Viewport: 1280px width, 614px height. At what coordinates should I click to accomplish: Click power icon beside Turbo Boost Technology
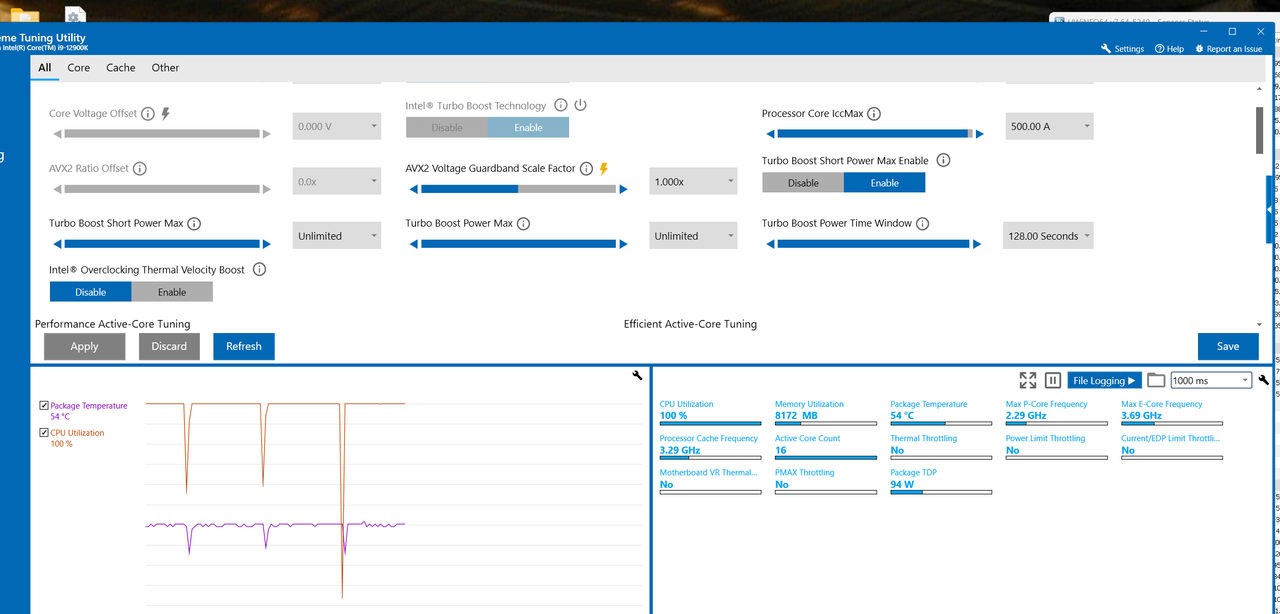tap(580, 105)
